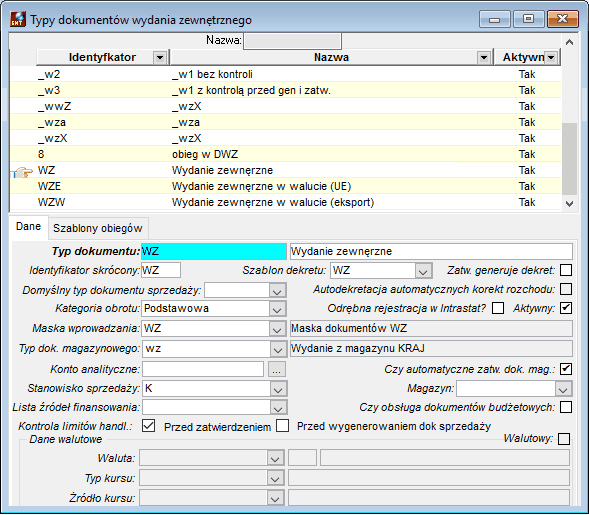The image size is (589, 515).
Task: Toggle Czy automatyczne zatw. dok. mag. checkbox
Action: pos(566,369)
